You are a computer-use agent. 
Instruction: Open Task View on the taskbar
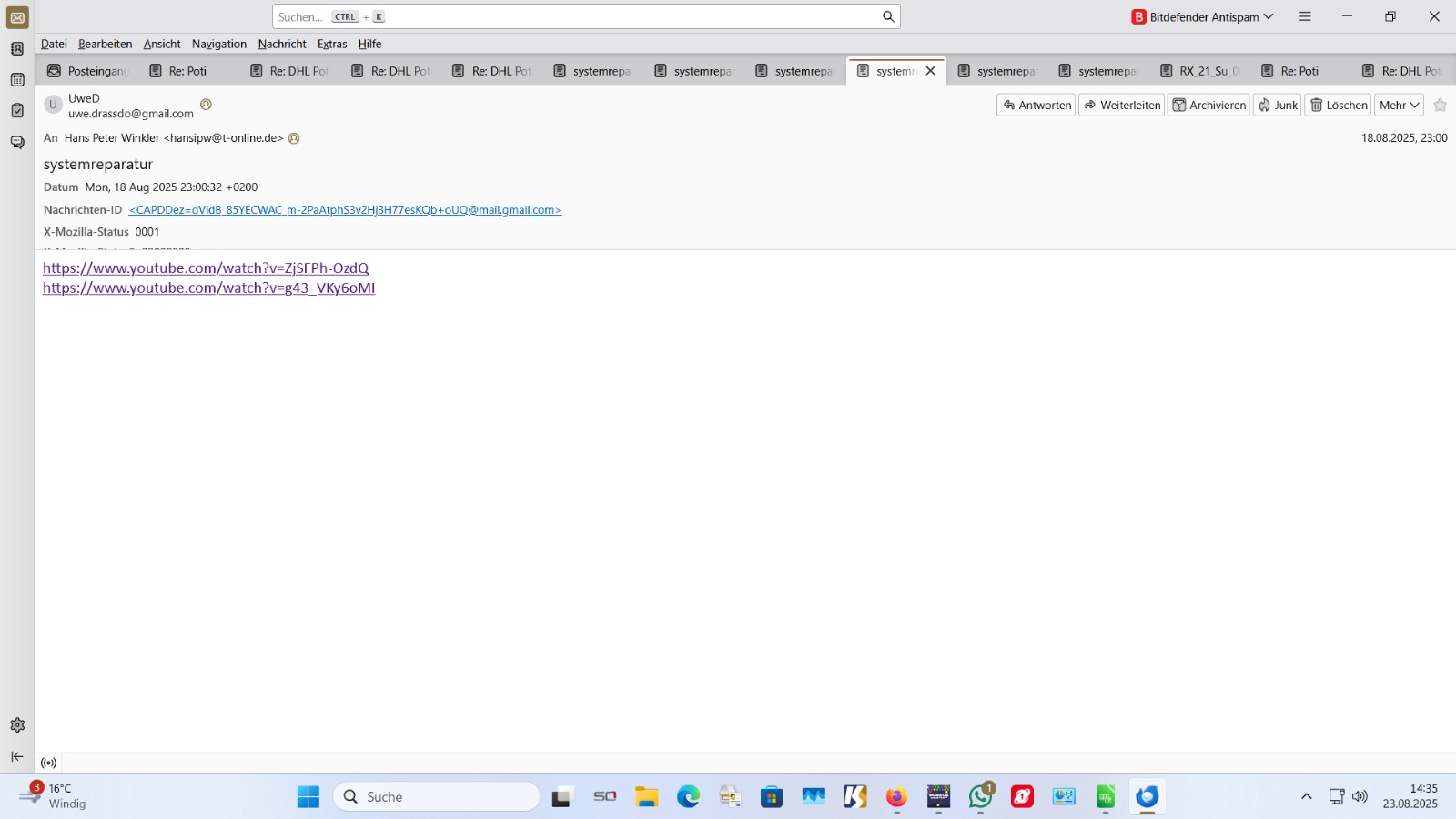pos(562,797)
